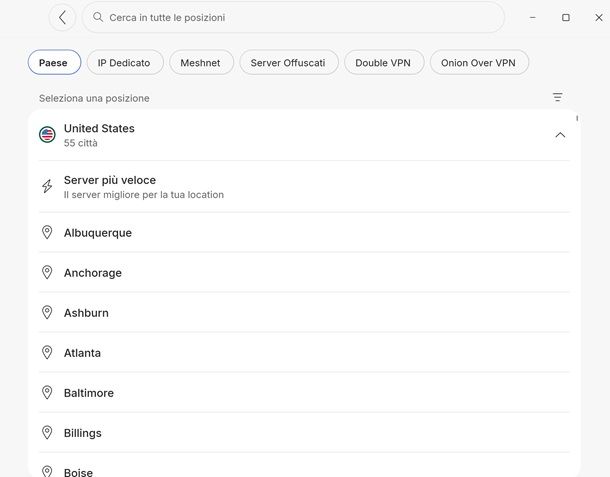
Task: Click the search all locations field
Action: [x=300, y=17]
